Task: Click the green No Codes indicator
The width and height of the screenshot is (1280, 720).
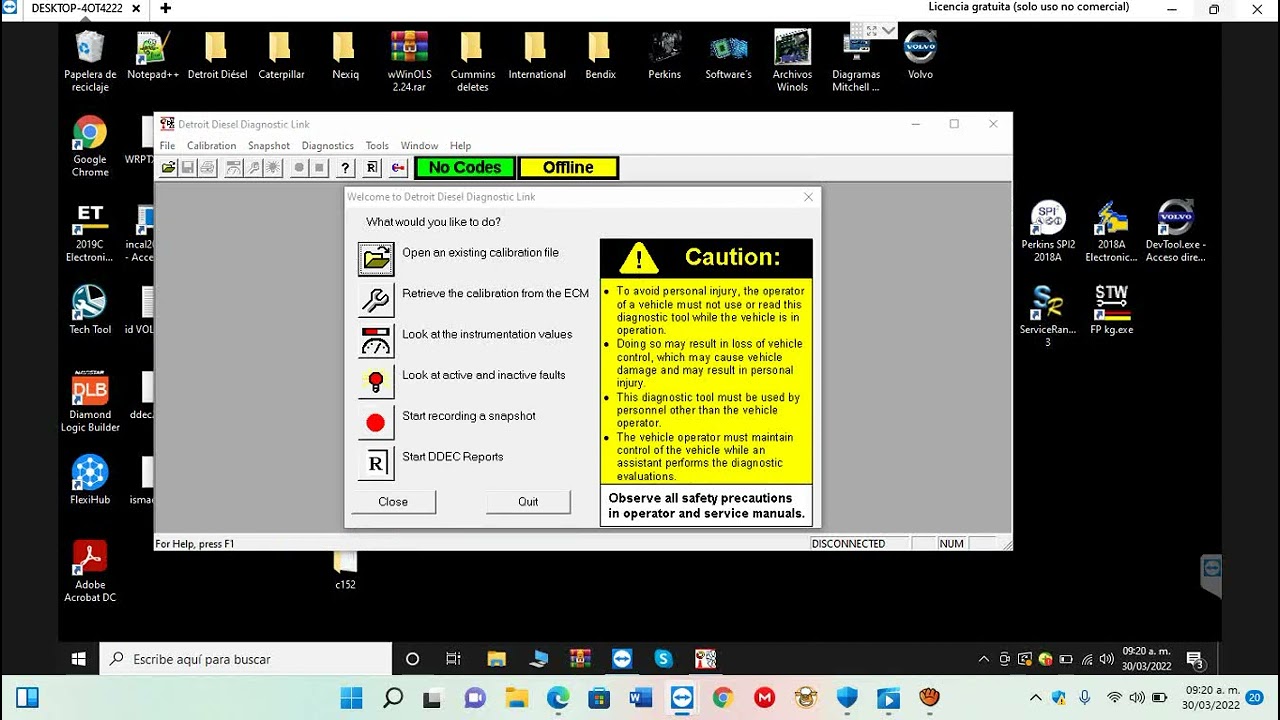Action: [465, 168]
